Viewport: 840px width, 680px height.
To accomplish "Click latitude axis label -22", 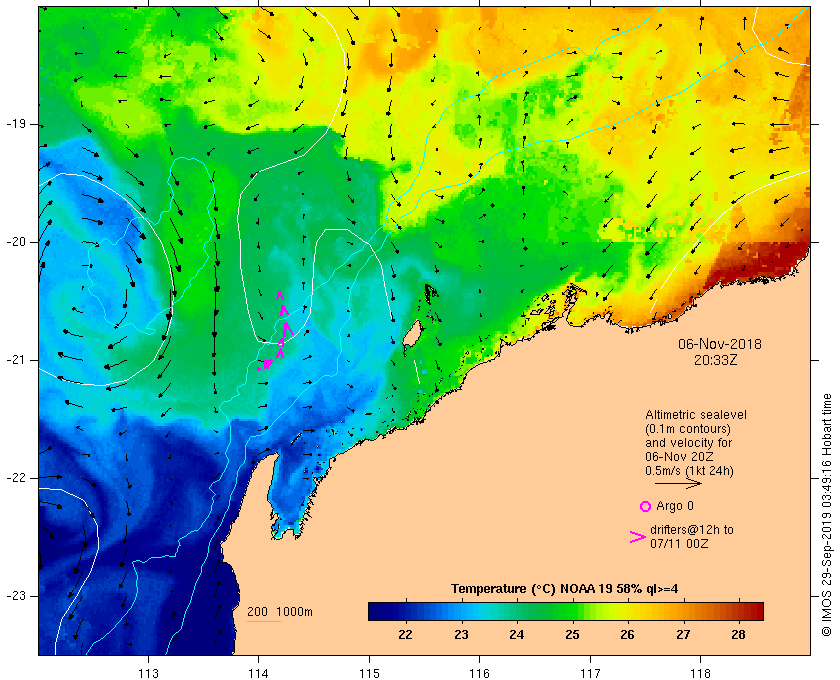I will [x=16, y=477].
